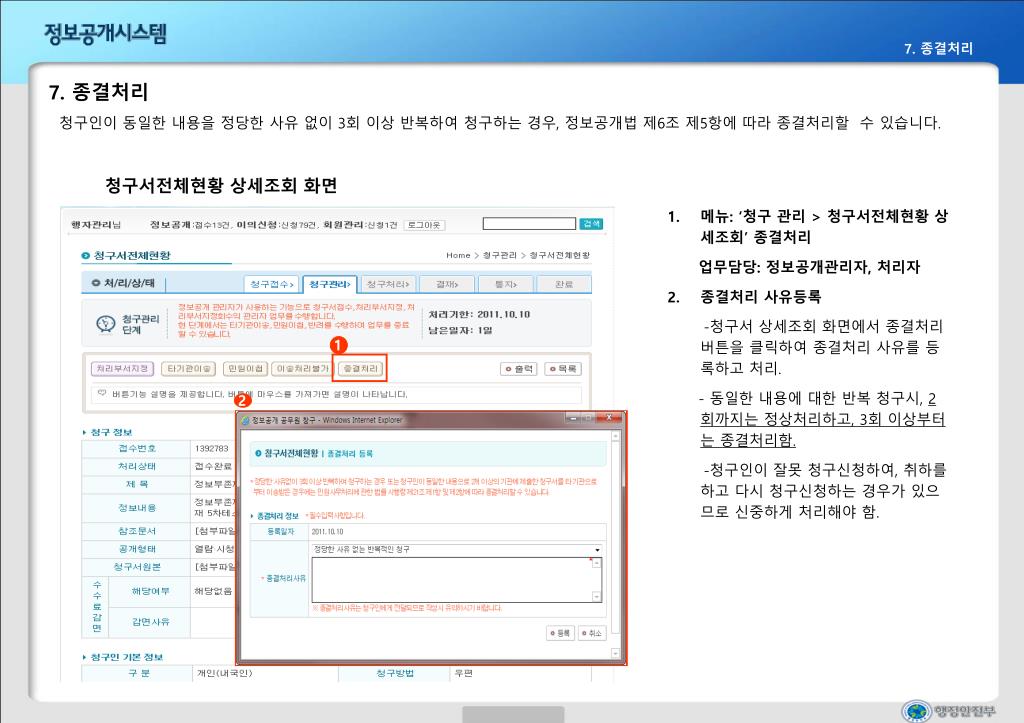
Task: Open the 결재 process tab
Action: coord(447,284)
